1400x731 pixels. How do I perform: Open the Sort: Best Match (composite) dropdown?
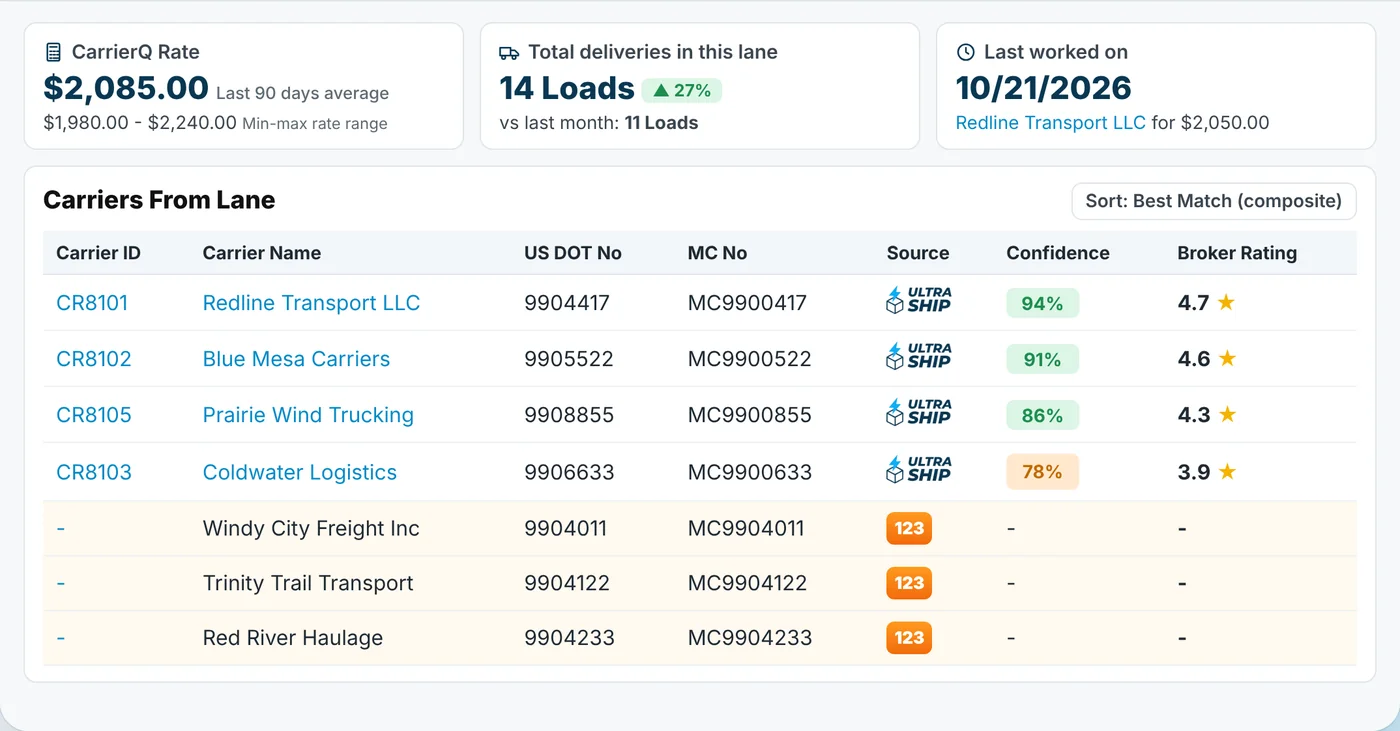[1213, 201]
